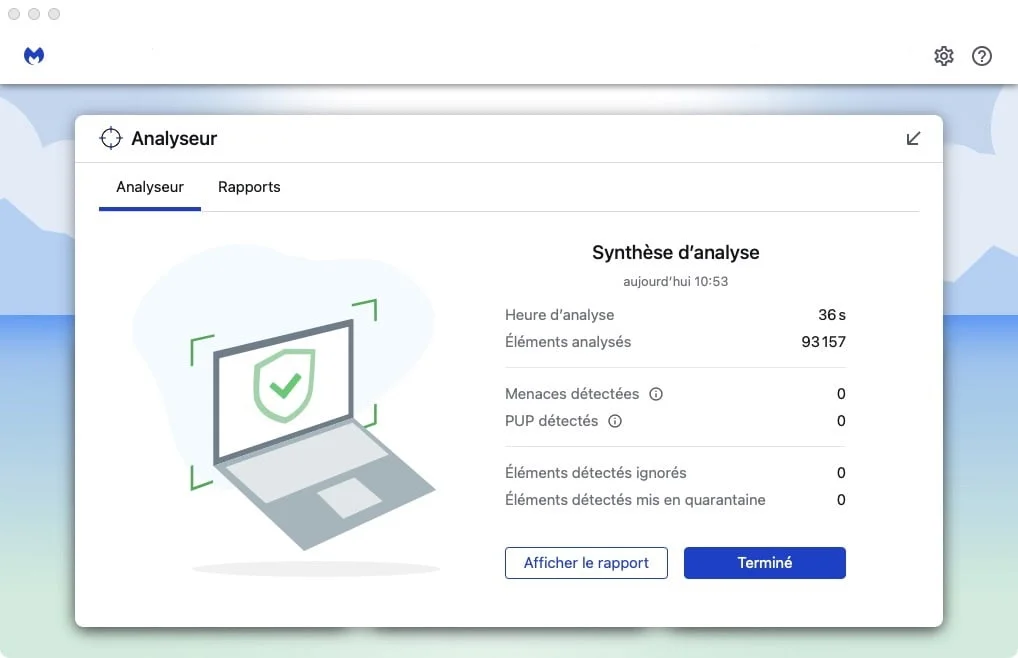Open Malwarebytes settings via gear icon

pyautogui.click(x=943, y=56)
